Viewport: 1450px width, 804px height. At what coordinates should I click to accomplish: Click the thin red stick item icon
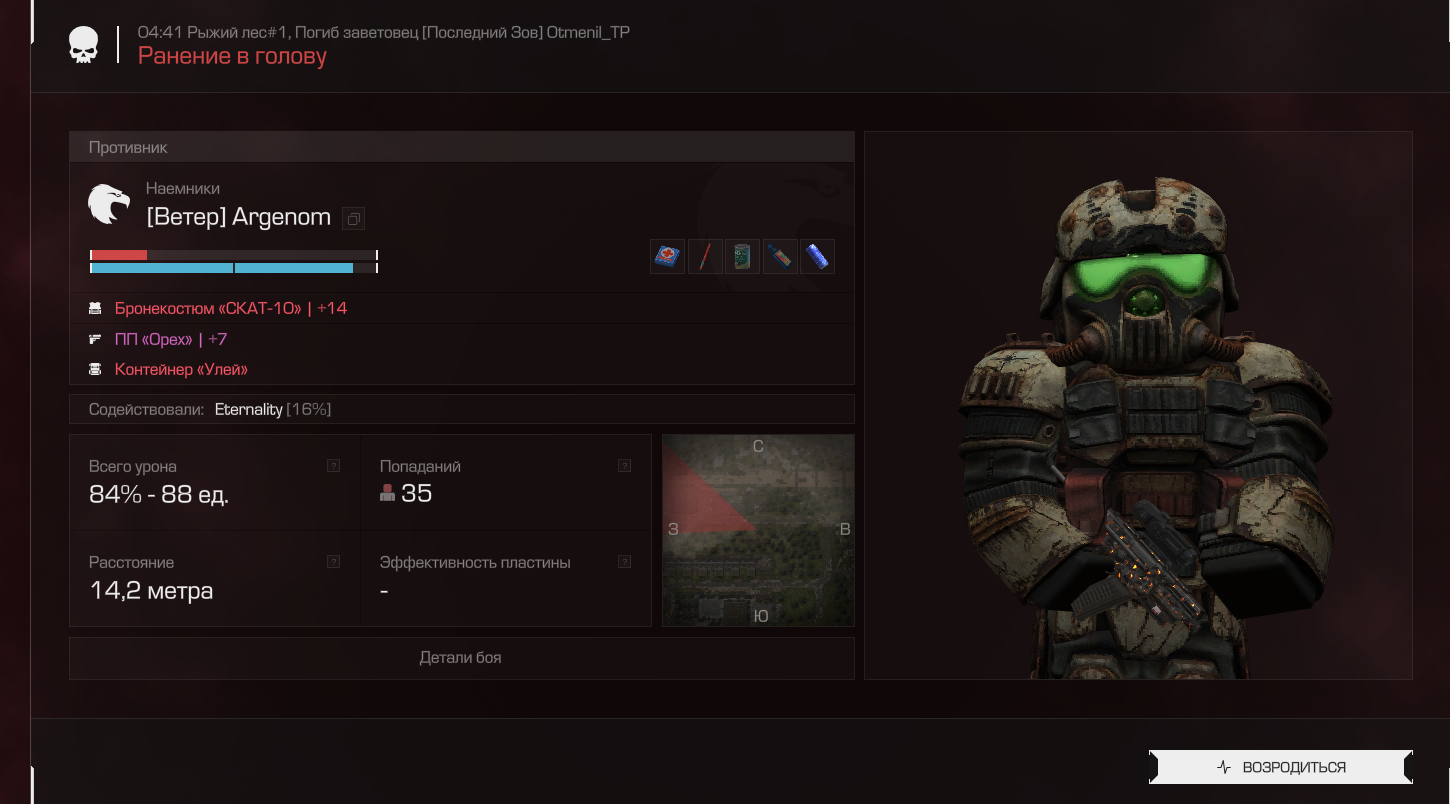coord(705,257)
